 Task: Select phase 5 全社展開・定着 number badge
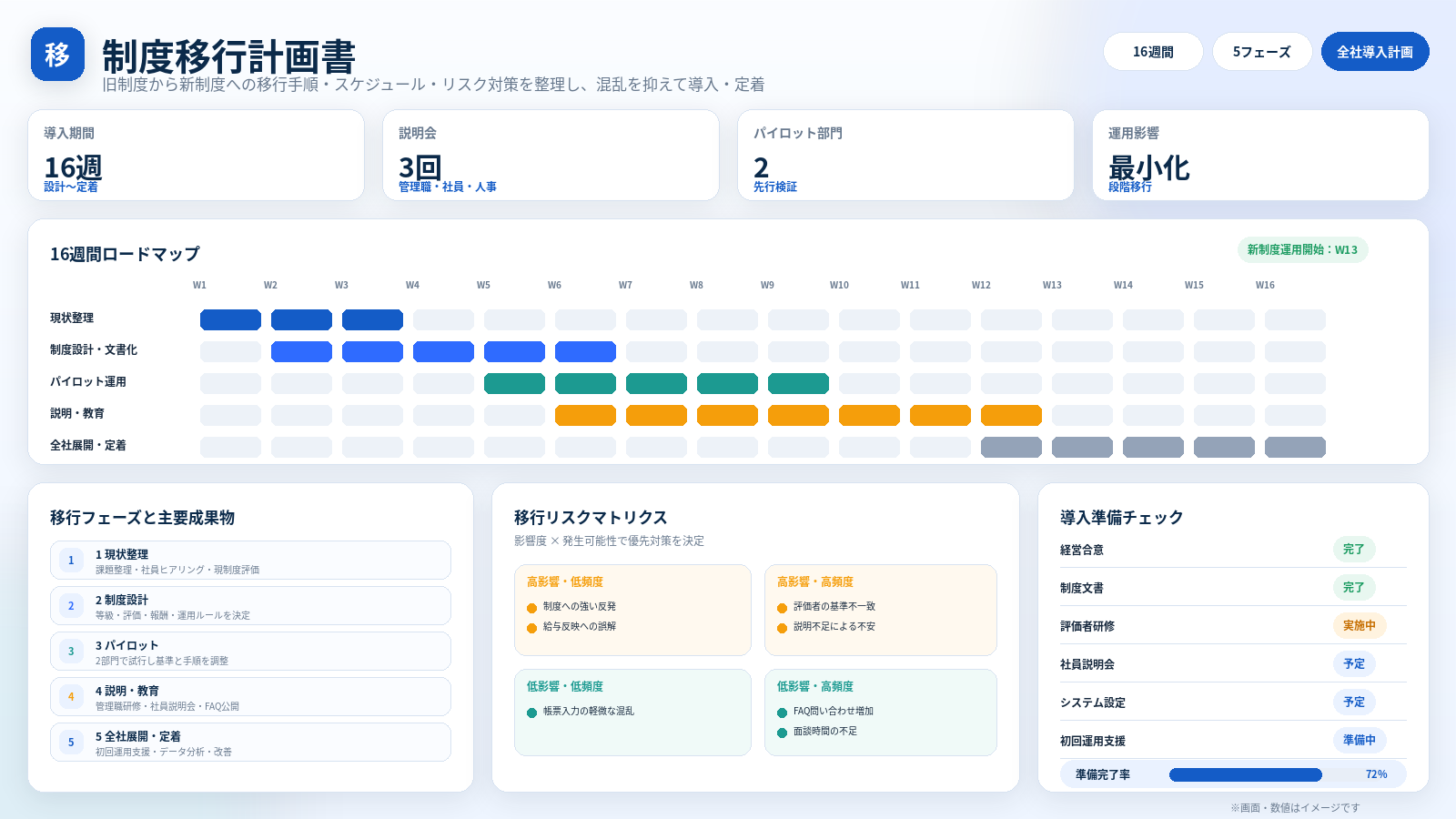coord(71,743)
